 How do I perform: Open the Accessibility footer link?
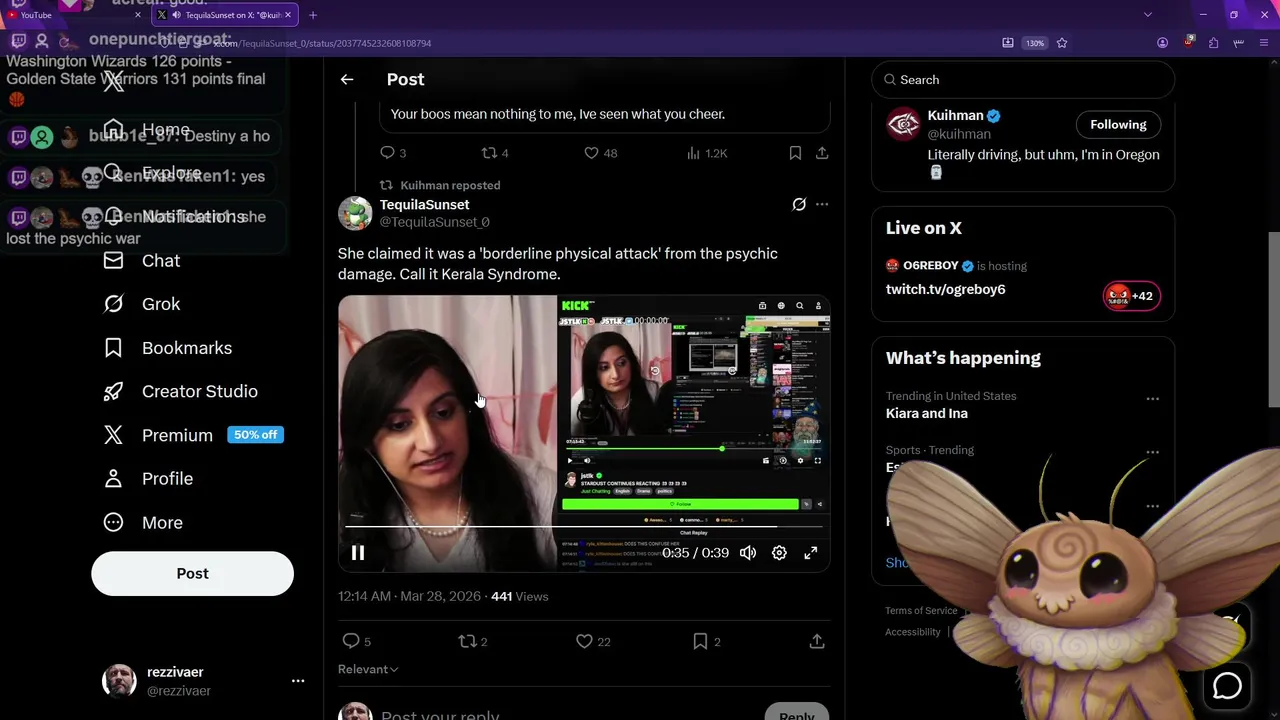tap(912, 632)
